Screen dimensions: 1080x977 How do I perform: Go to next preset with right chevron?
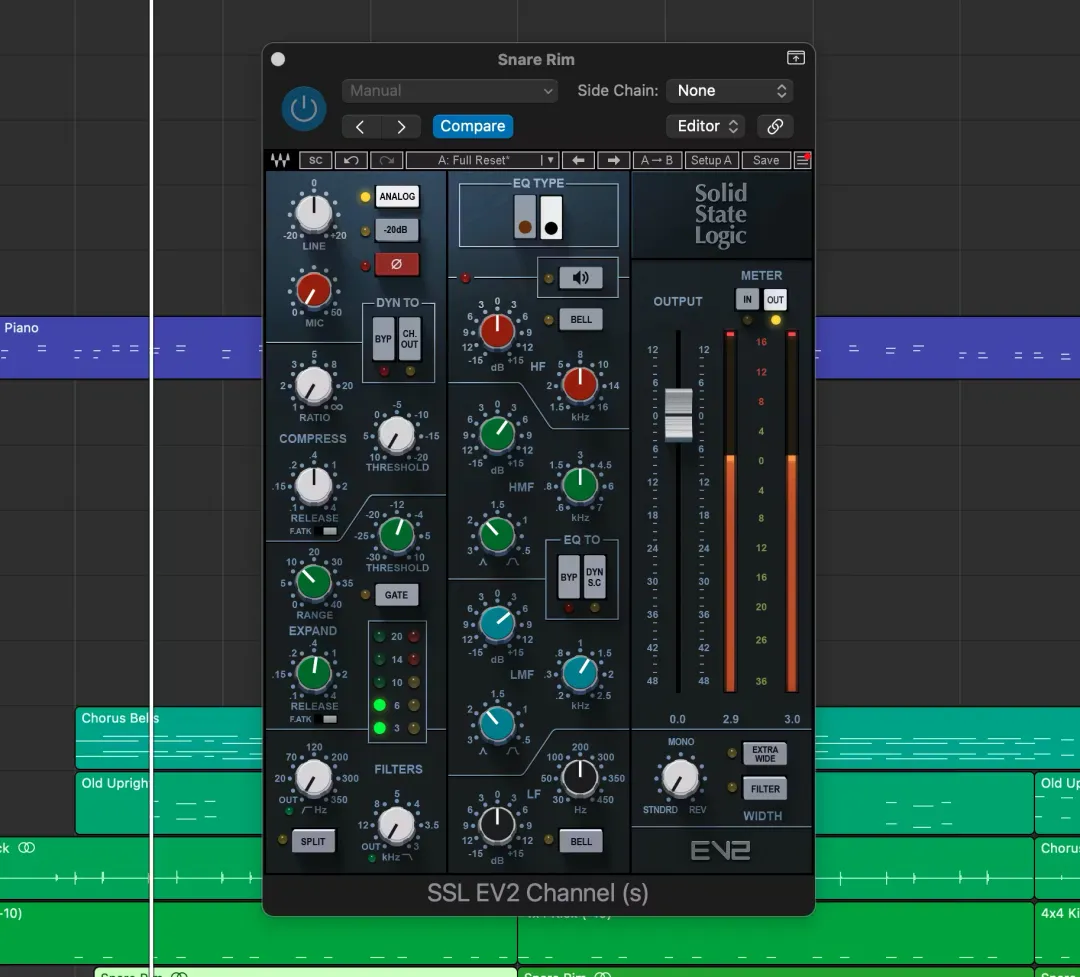401,127
